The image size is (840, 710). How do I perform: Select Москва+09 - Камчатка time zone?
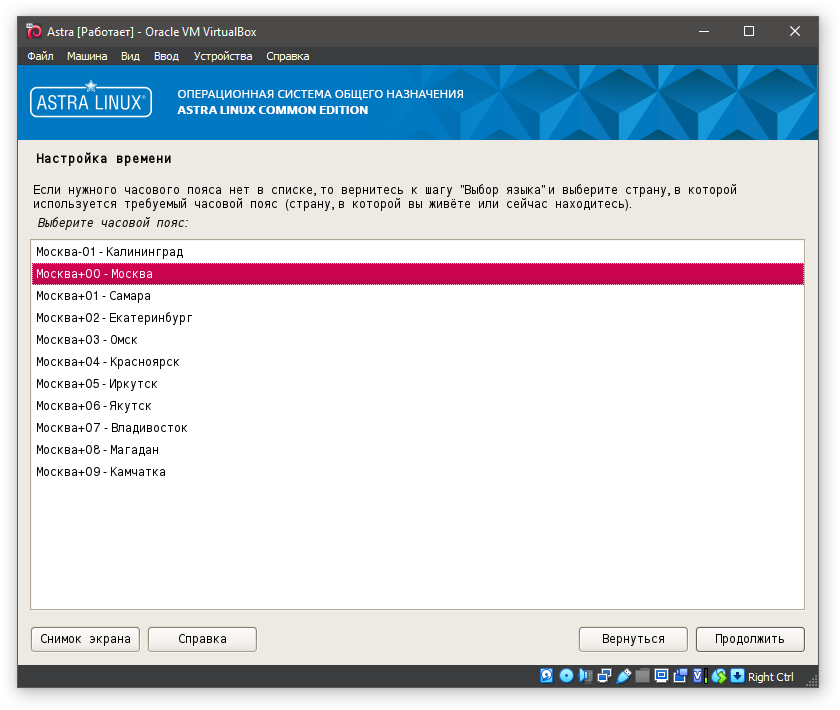point(418,472)
